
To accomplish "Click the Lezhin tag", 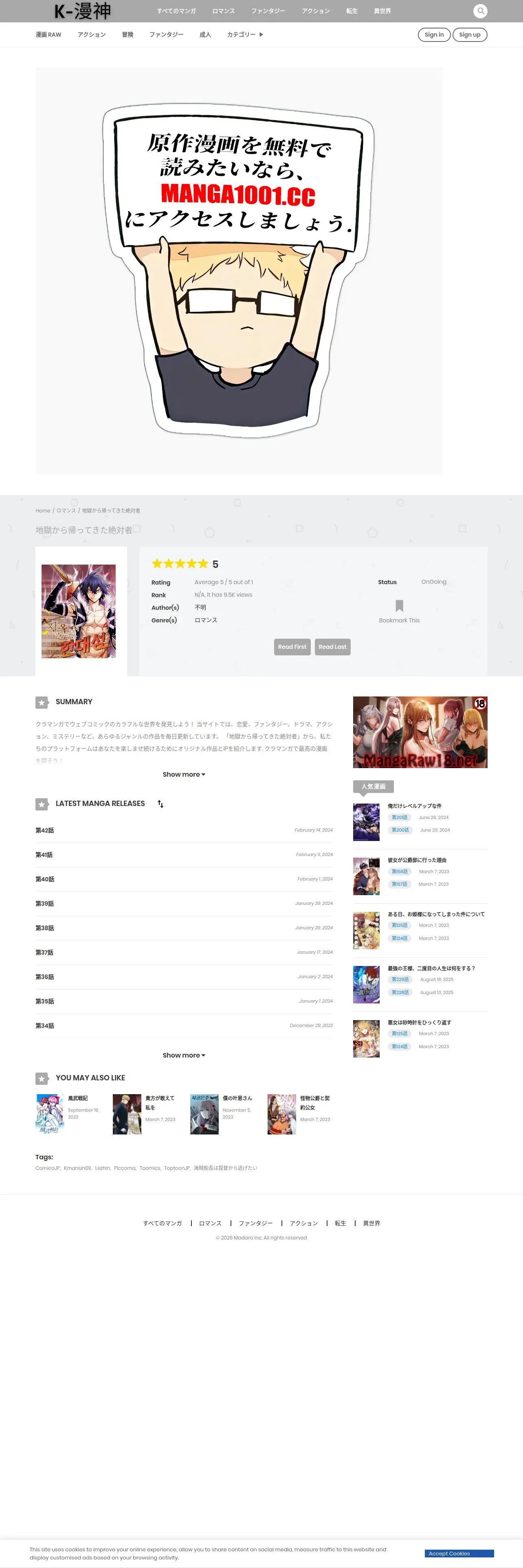I will (102, 1168).
